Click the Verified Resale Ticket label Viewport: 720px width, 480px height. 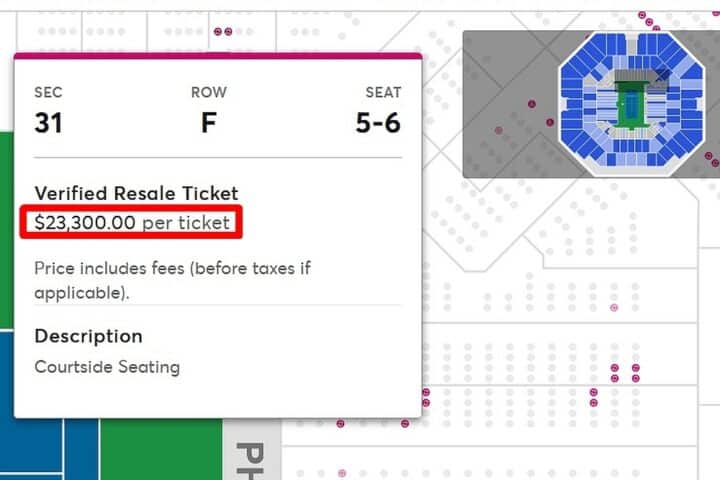coord(136,193)
